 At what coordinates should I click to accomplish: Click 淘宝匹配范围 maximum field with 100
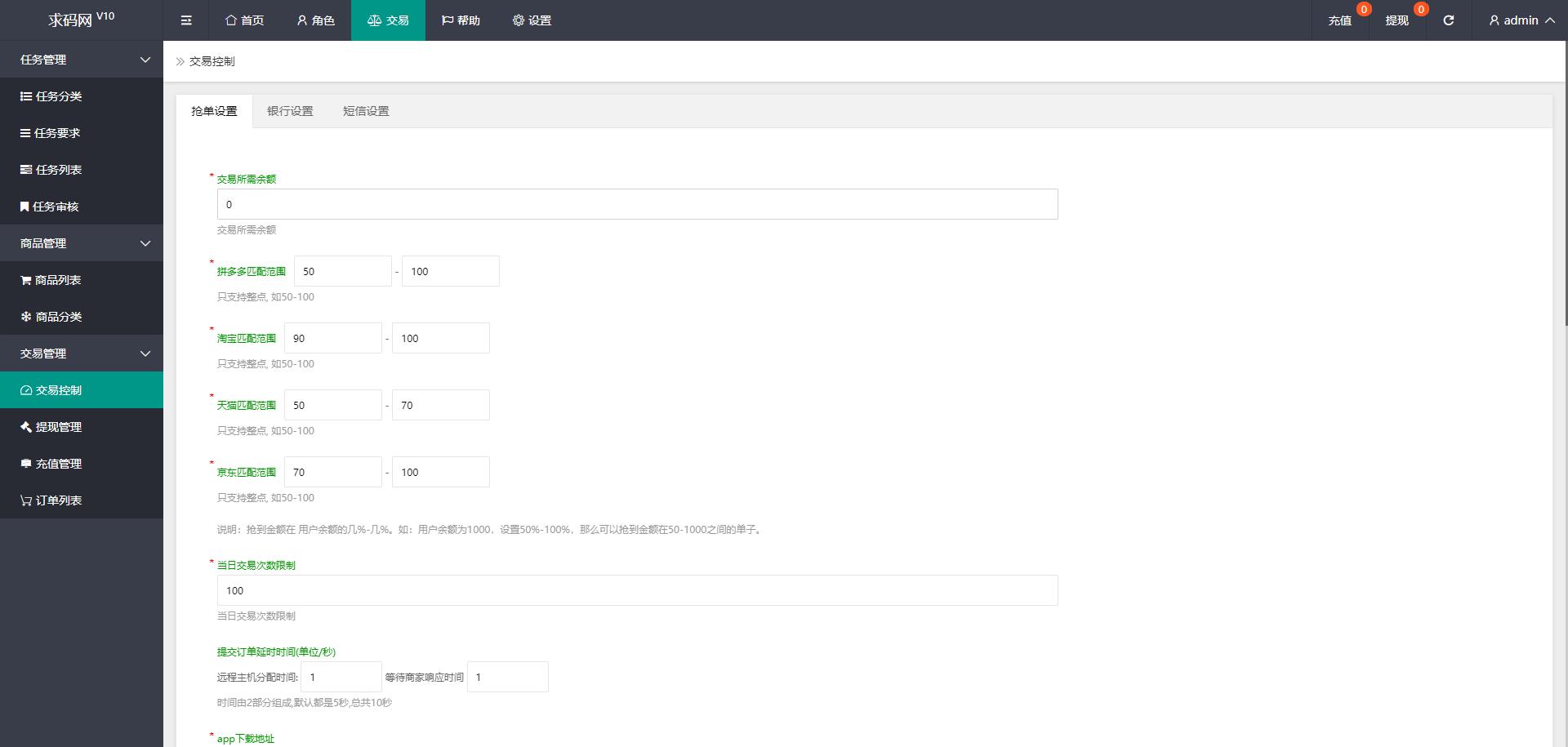tap(441, 338)
